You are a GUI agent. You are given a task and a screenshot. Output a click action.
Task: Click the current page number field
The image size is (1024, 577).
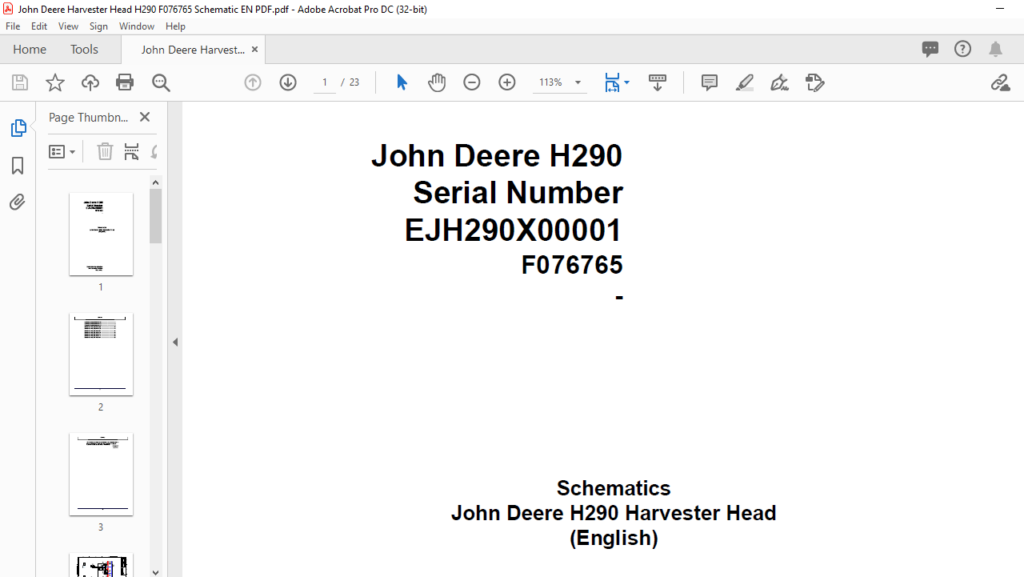pos(325,82)
